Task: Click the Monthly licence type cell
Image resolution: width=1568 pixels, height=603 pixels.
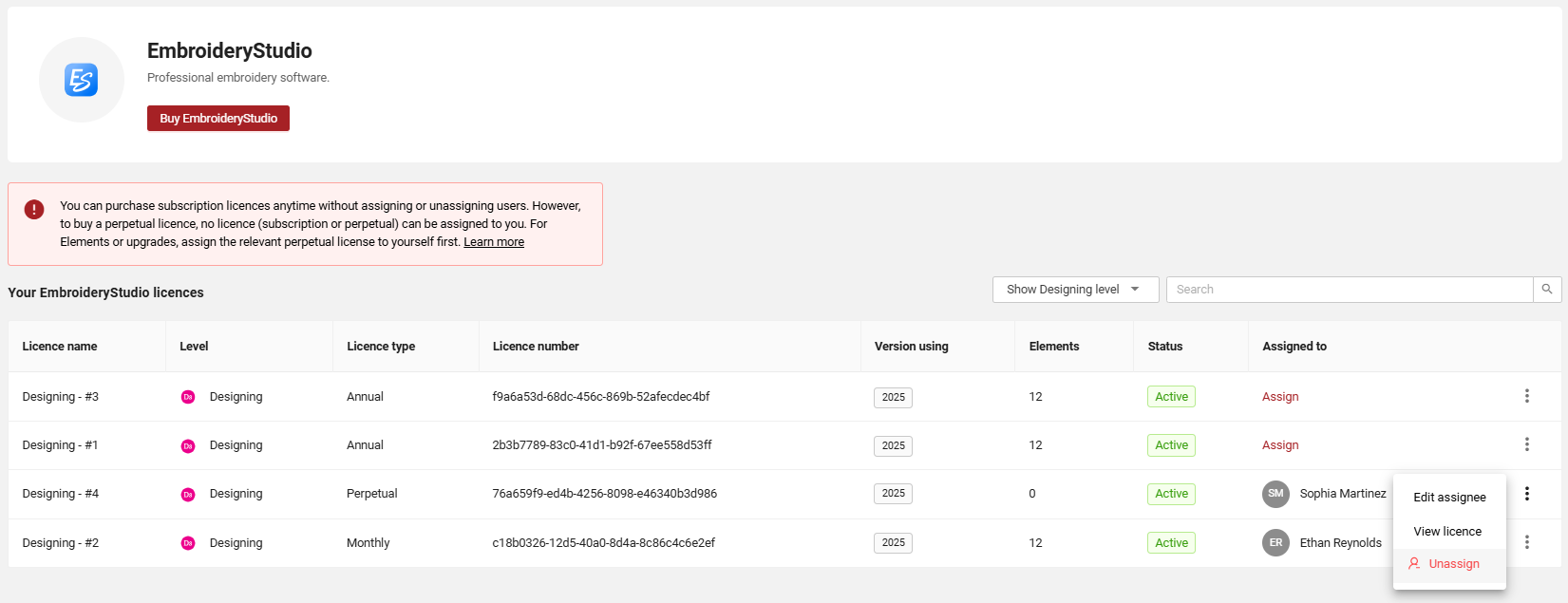Action: coord(368,543)
